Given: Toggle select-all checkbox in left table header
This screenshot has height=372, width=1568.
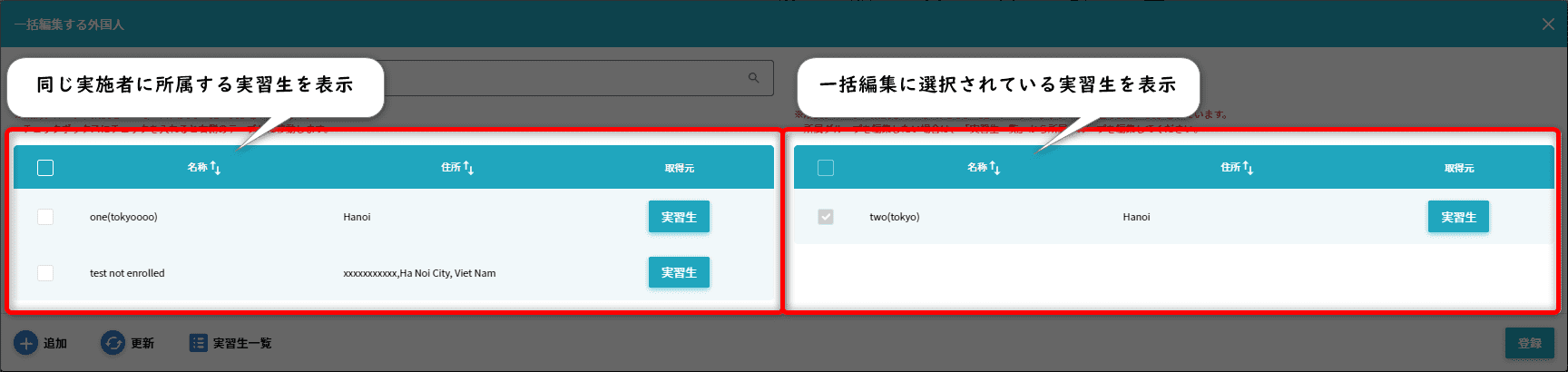Looking at the screenshot, I should (x=45, y=168).
